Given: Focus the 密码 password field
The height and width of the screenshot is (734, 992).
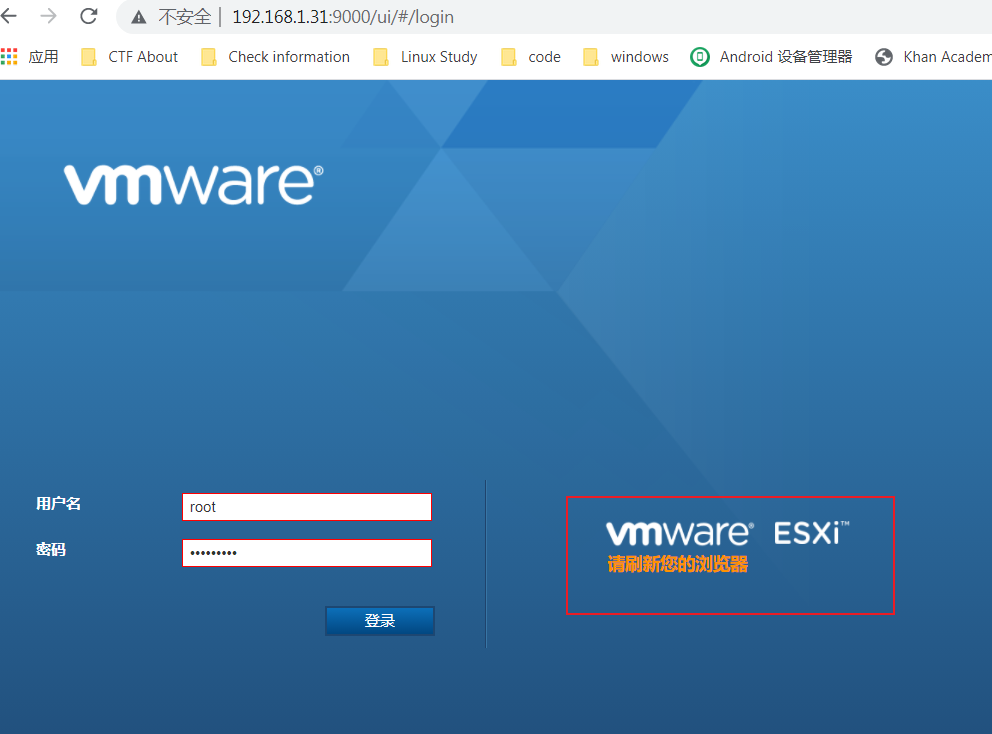Looking at the screenshot, I should (306, 553).
